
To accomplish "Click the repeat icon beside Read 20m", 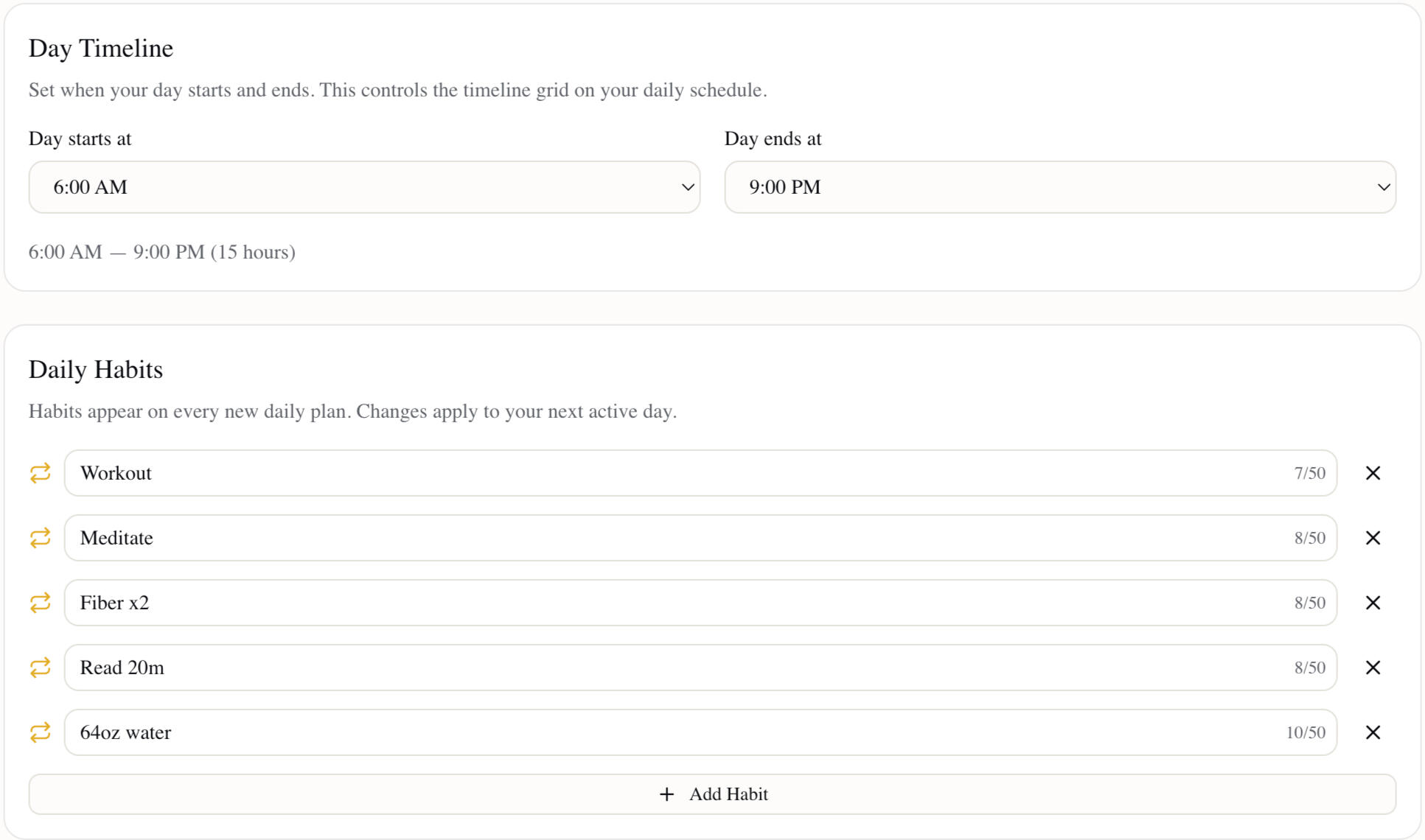I will coord(41,668).
